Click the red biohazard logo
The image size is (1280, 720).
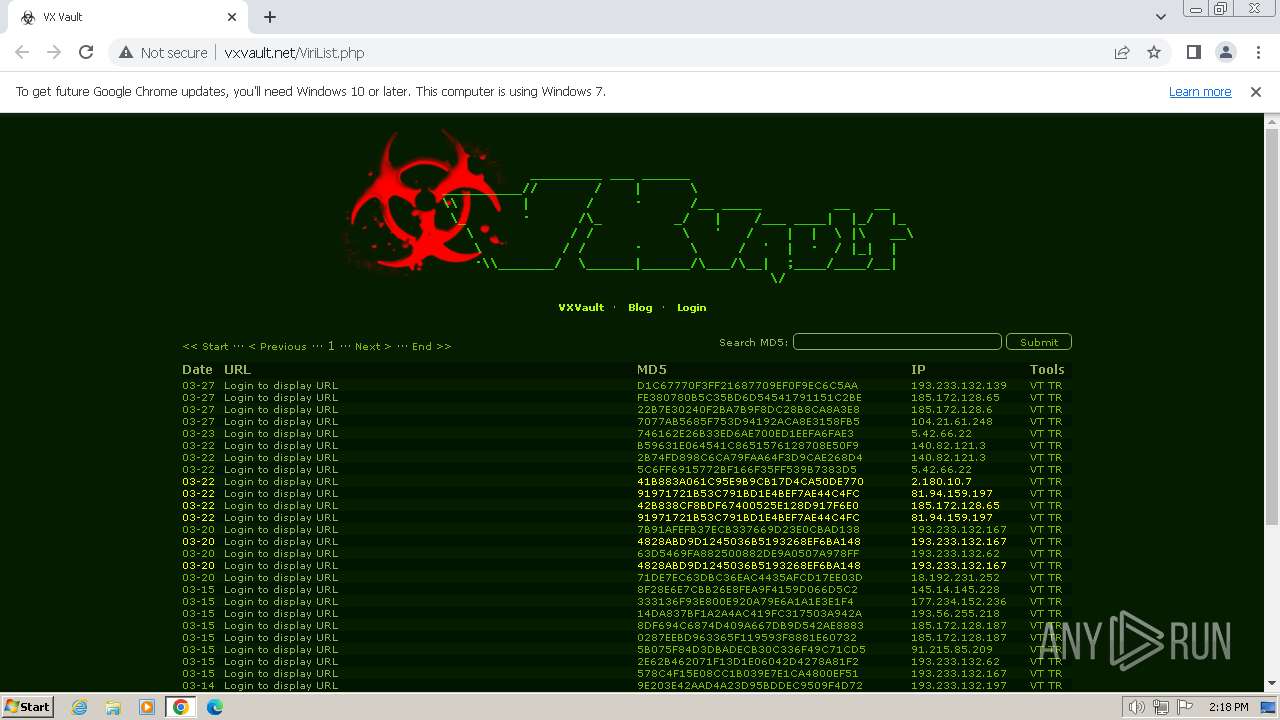(x=425, y=204)
